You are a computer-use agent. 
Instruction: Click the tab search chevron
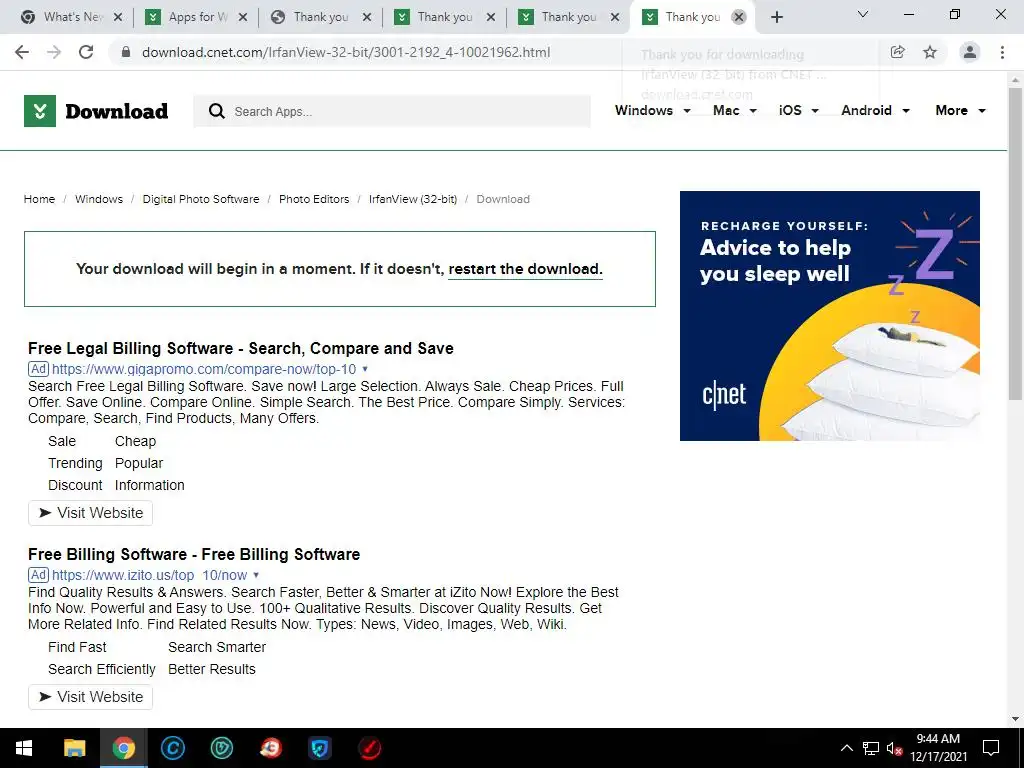(x=863, y=14)
